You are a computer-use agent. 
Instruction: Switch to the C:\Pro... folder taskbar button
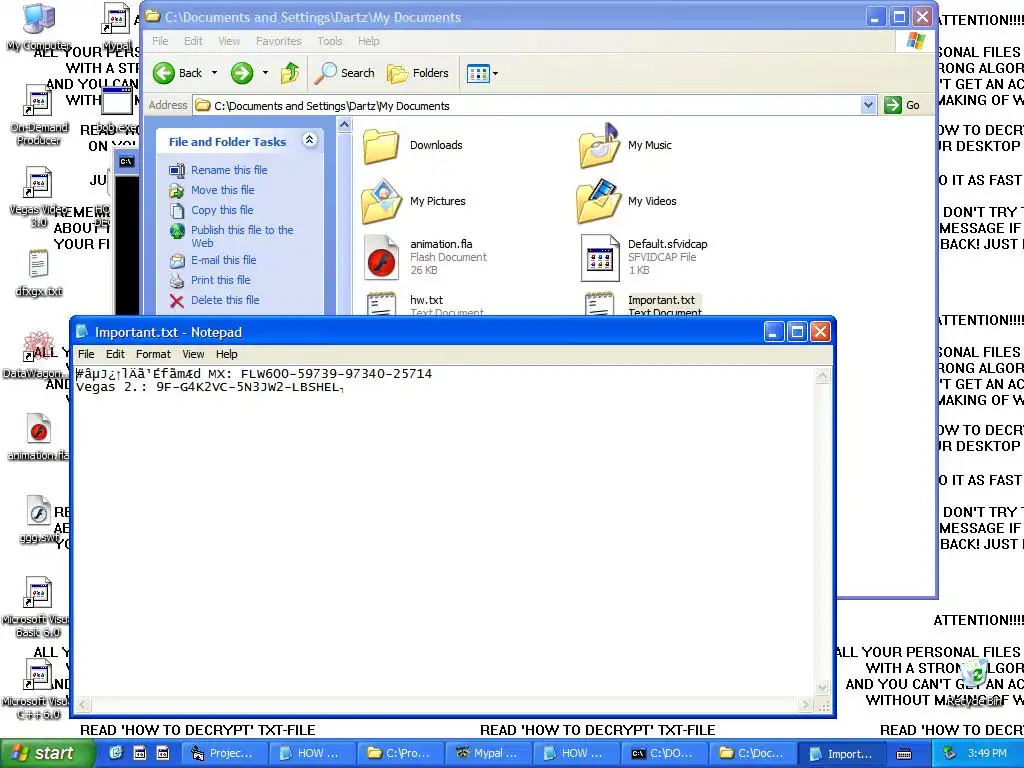400,754
